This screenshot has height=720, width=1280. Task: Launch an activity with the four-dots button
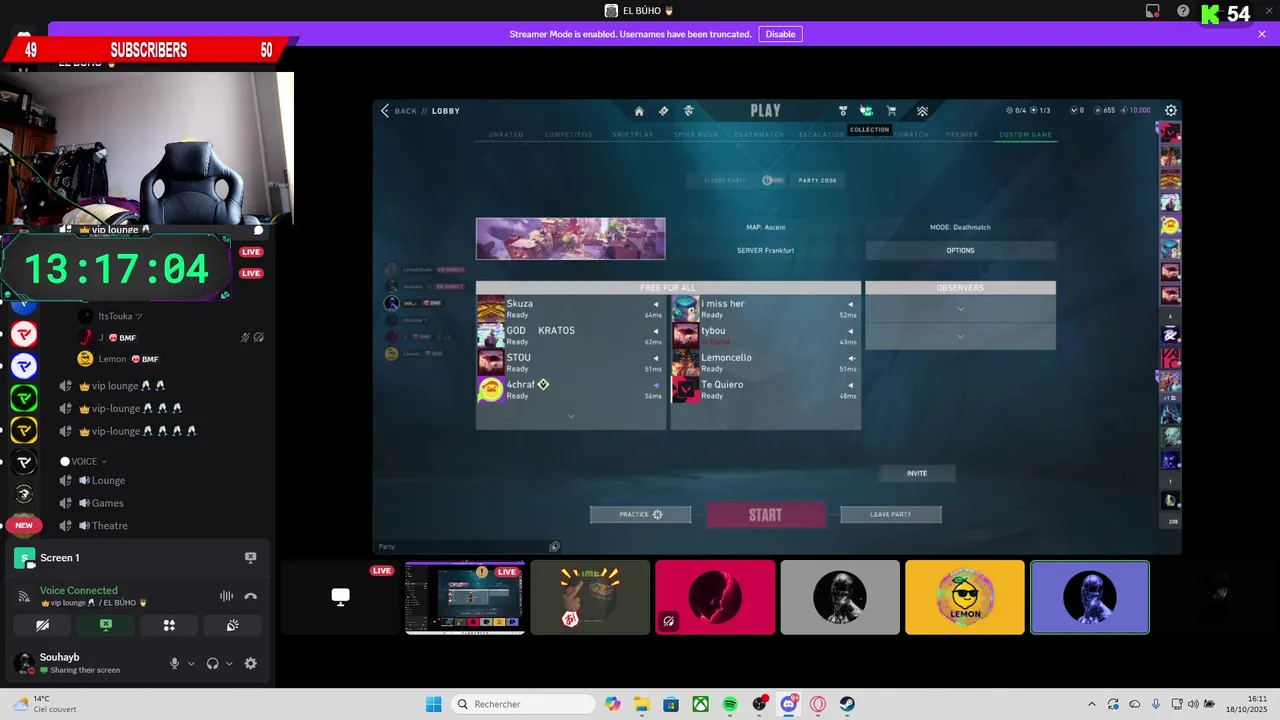(x=169, y=625)
